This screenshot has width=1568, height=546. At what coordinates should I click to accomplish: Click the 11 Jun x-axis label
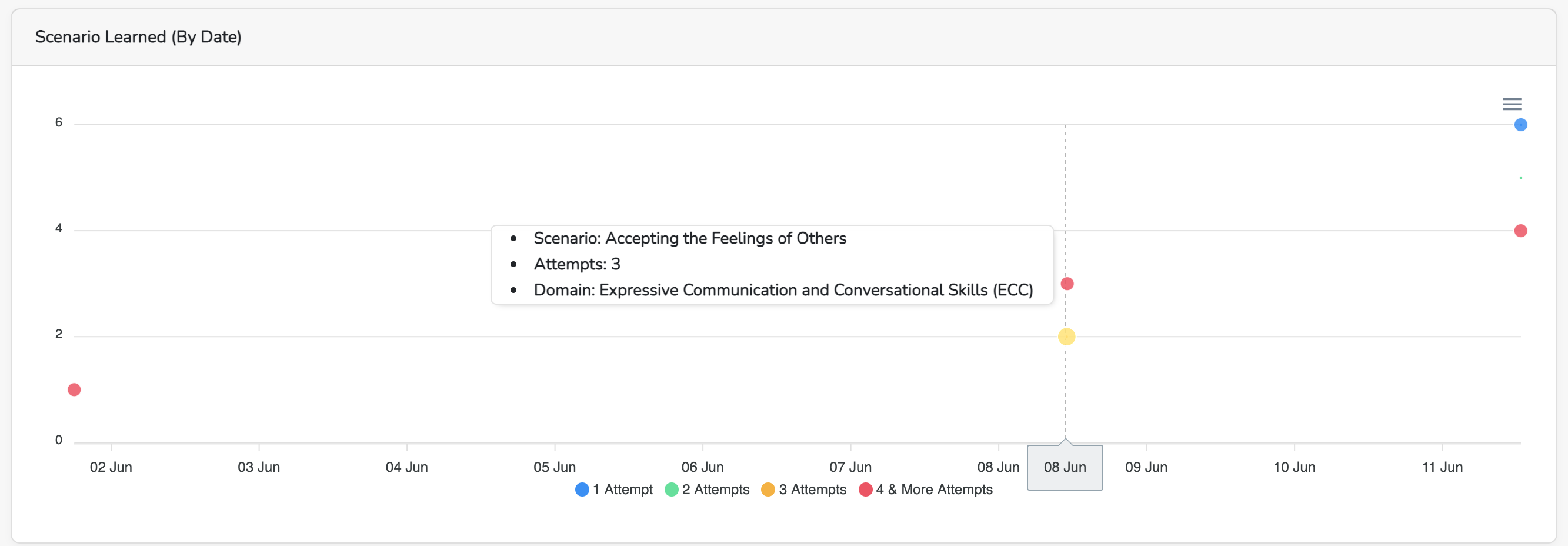(x=1442, y=467)
